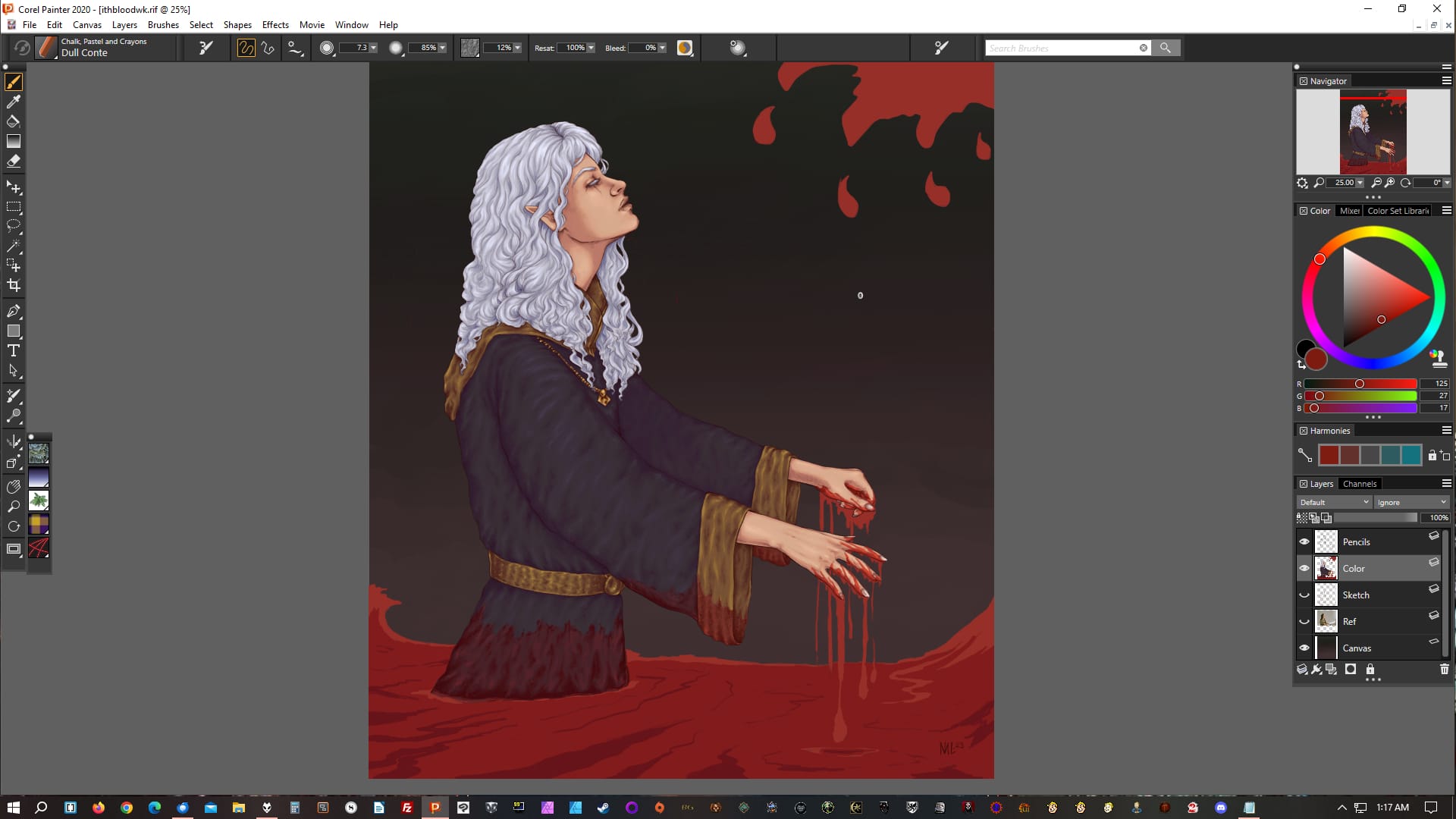Switch to the Mixer tab
The height and width of the screenshot is (819, 1456).
[x=1349, y=211]
